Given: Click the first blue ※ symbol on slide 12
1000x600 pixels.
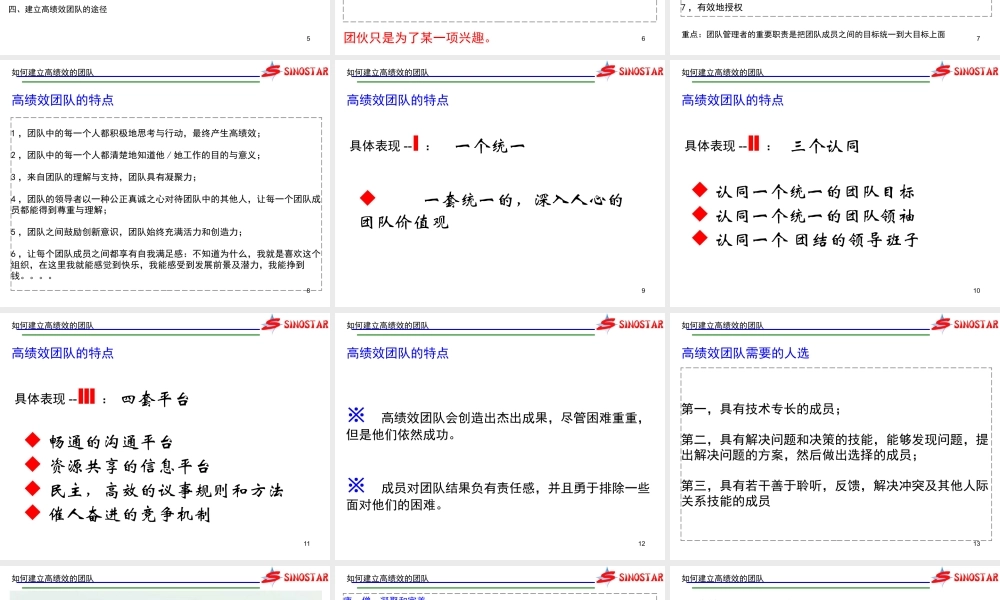Looking at the screenshot, I should tap(356, 415).
